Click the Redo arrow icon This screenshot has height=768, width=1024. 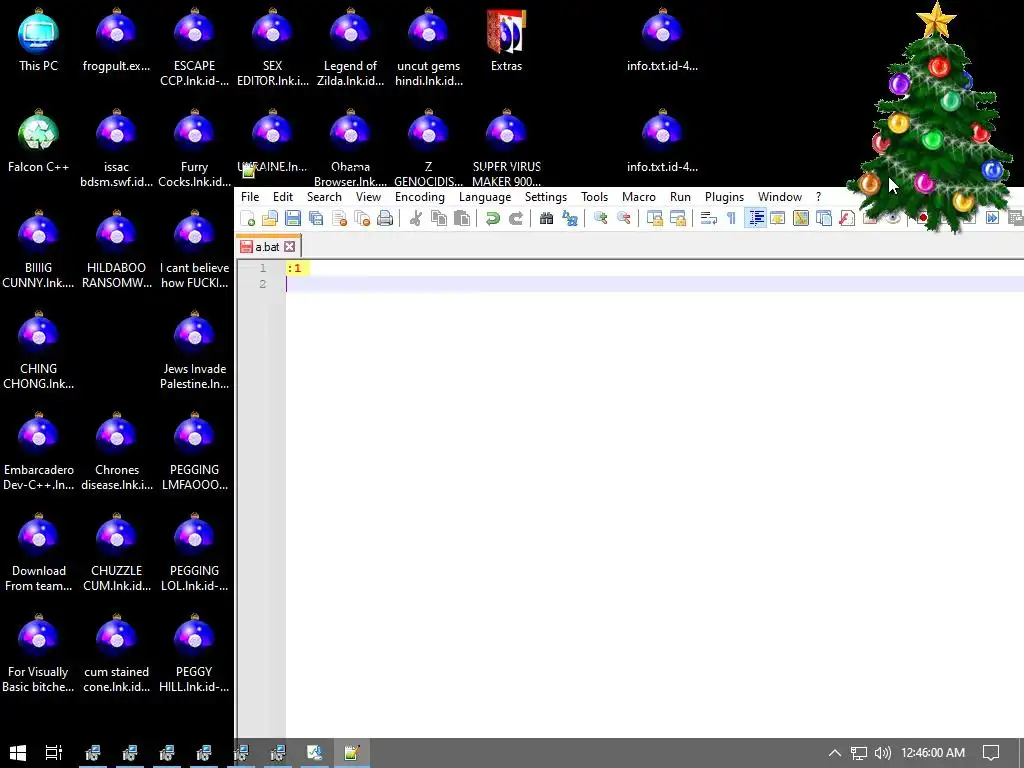[x=516, y=218]
